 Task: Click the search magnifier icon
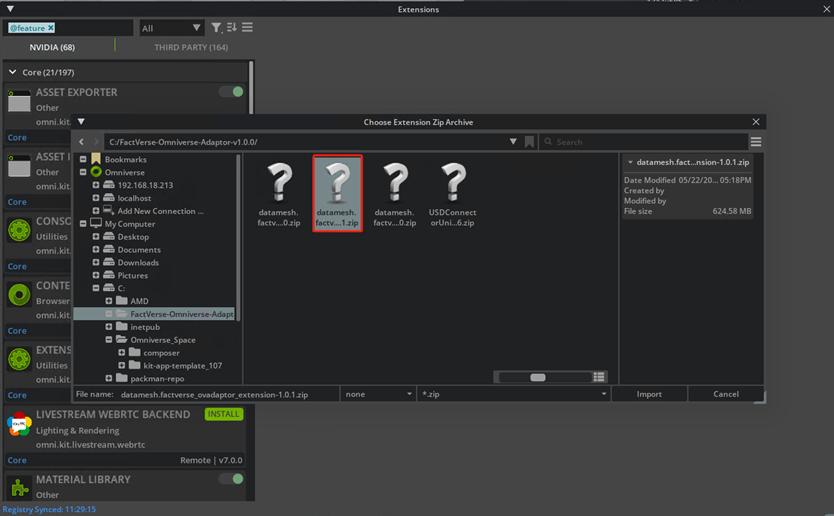[548, 142]
